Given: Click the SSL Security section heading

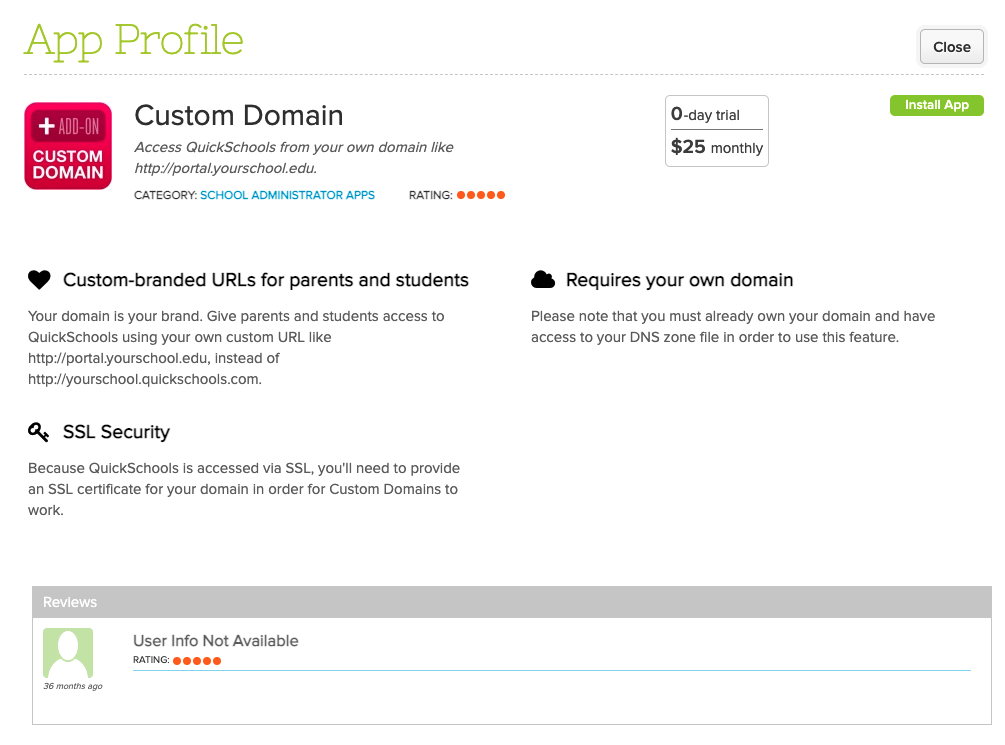Looking at the screenshot, I should point(116,432).
